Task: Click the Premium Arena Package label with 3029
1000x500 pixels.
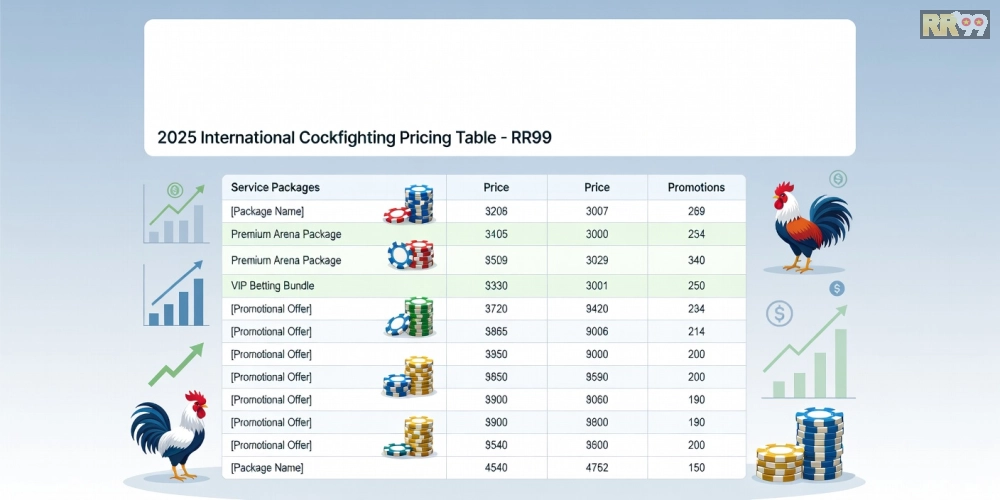Action: click(x=286, y=260)
